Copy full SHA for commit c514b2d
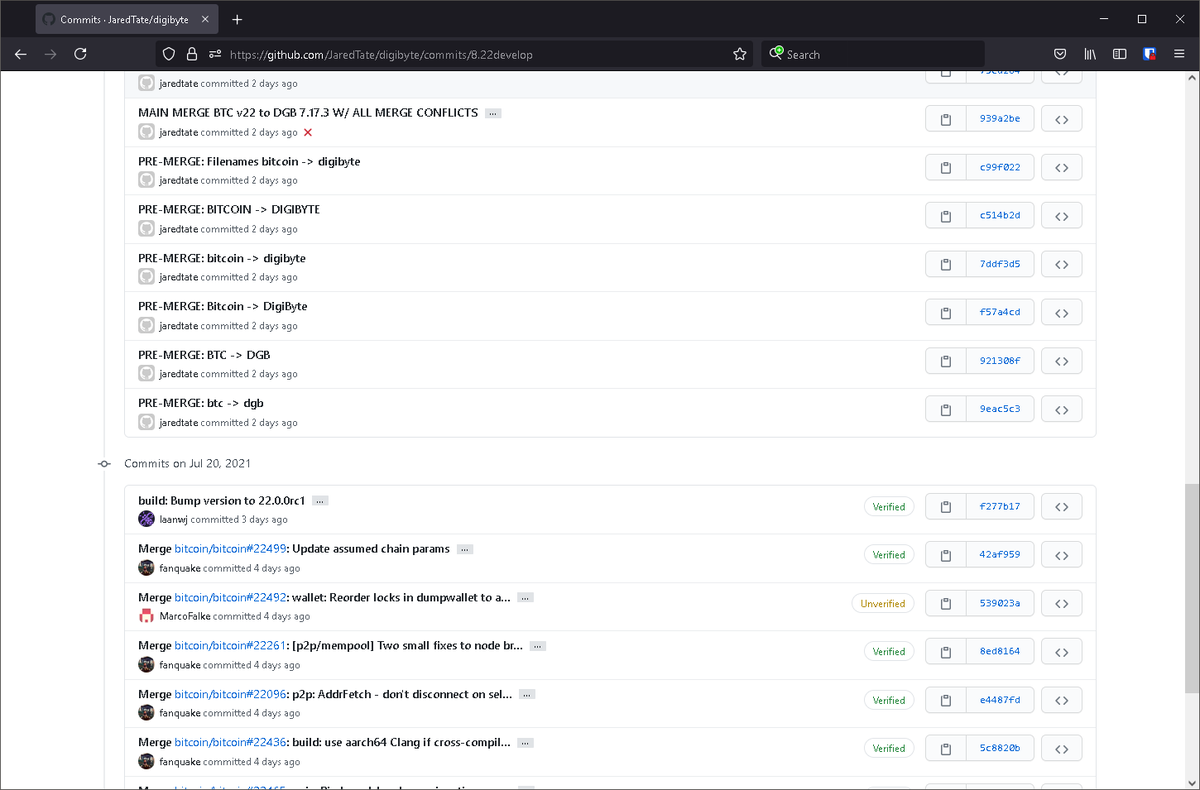1200x790 pixels. (x=946, y=216)
